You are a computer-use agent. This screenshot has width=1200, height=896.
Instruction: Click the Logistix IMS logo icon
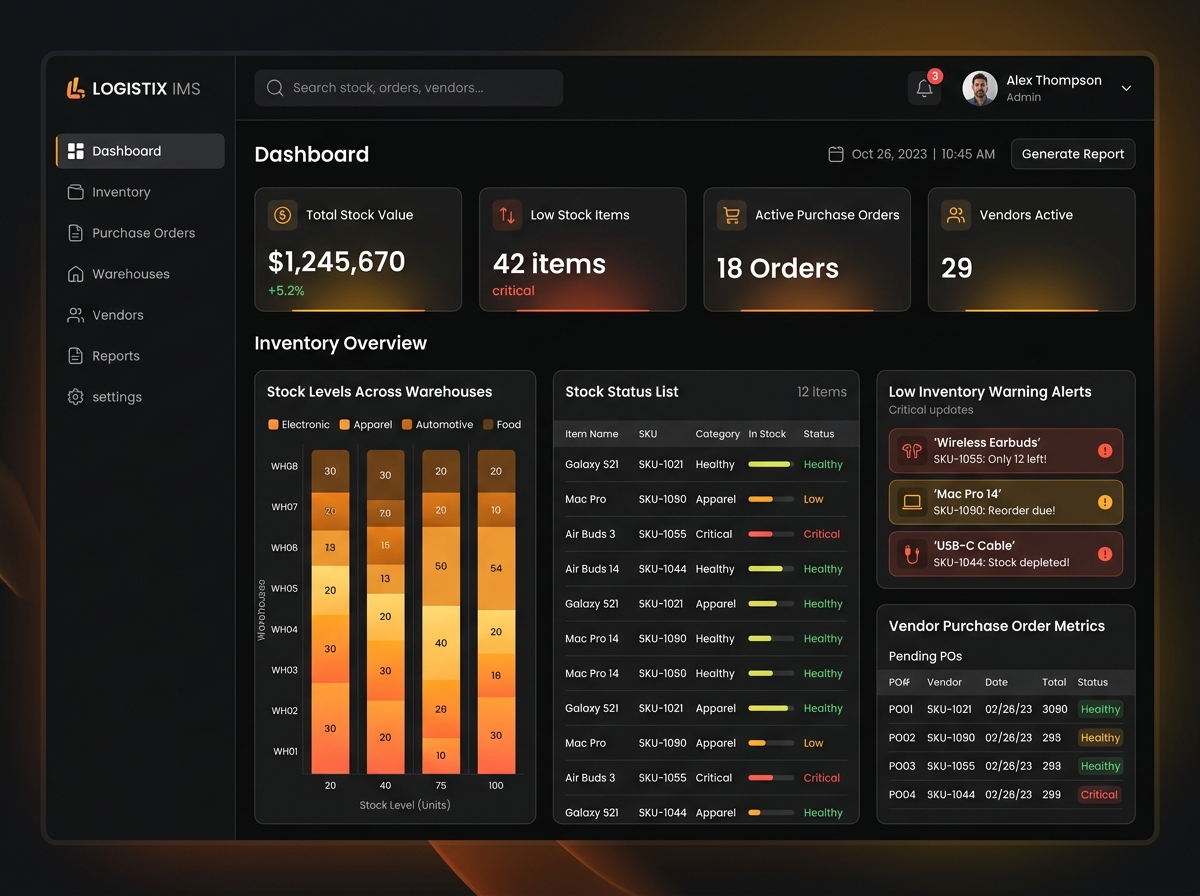click(x=75, y=88)
